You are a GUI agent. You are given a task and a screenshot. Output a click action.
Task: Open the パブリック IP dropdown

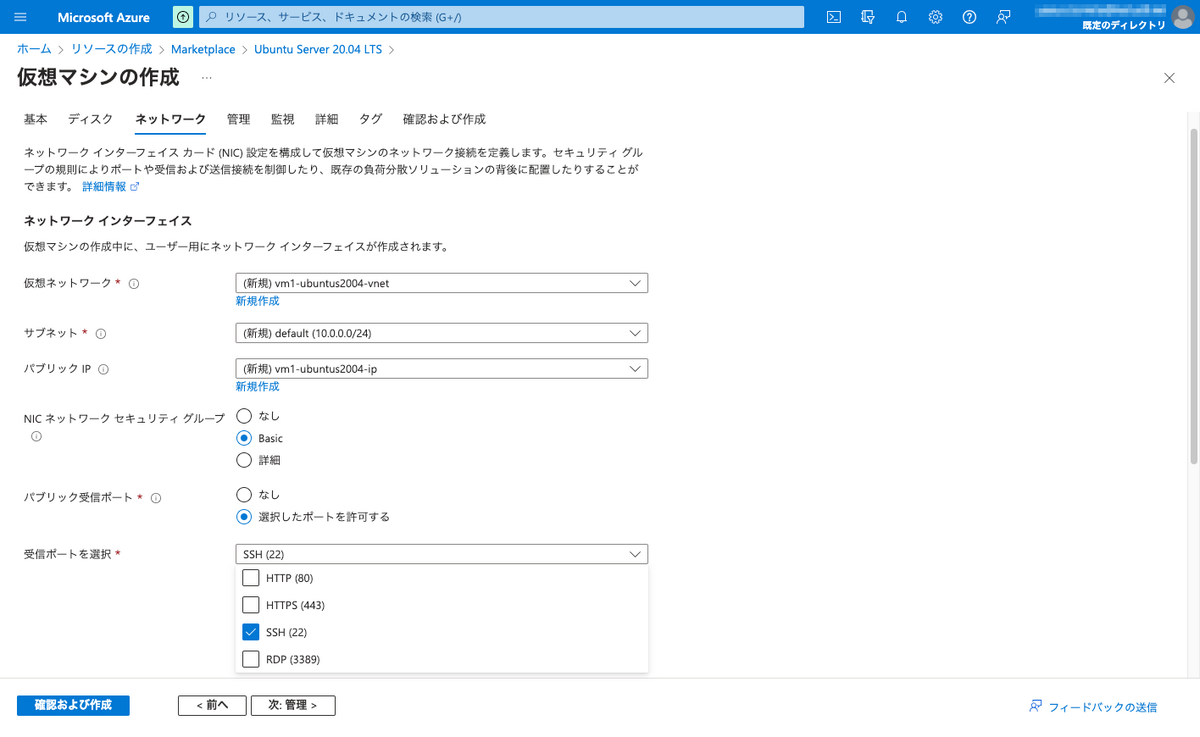click(x=442, y=369)
